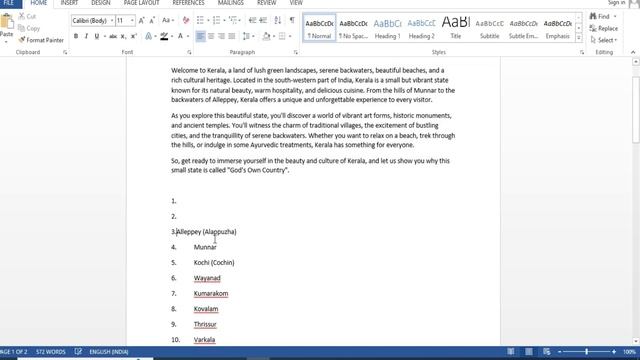Open line and paragraph spacing options
640x360 pixels.
click(246, 36)
